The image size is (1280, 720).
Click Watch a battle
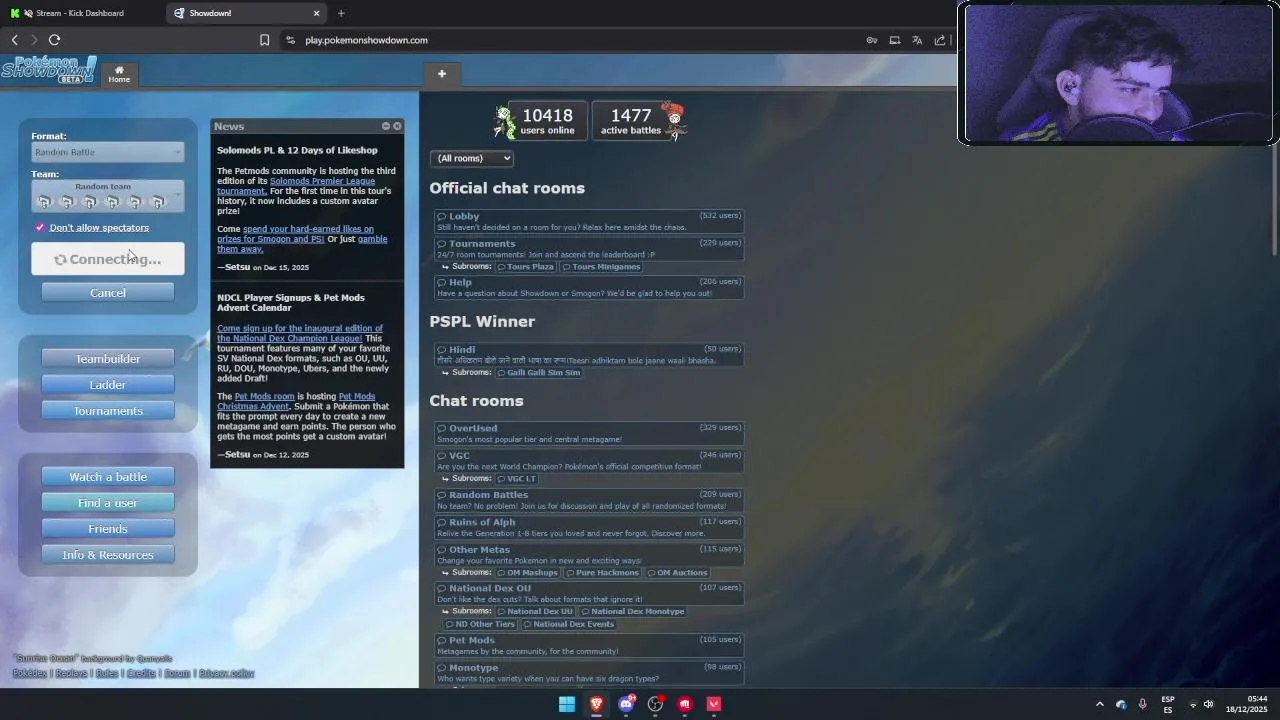[108, 477]
